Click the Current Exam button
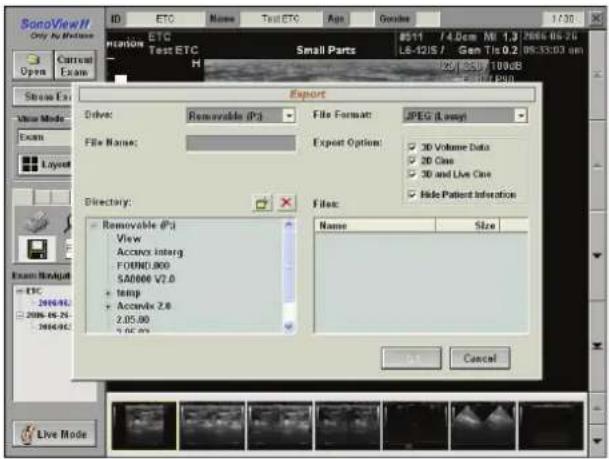 pyautogui.click(x=75, y=65)
